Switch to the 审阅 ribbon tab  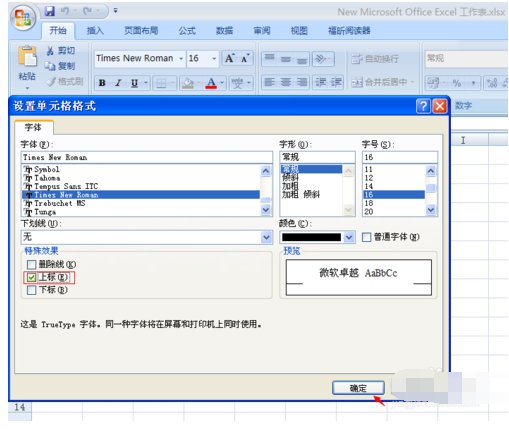coord(262,31)
